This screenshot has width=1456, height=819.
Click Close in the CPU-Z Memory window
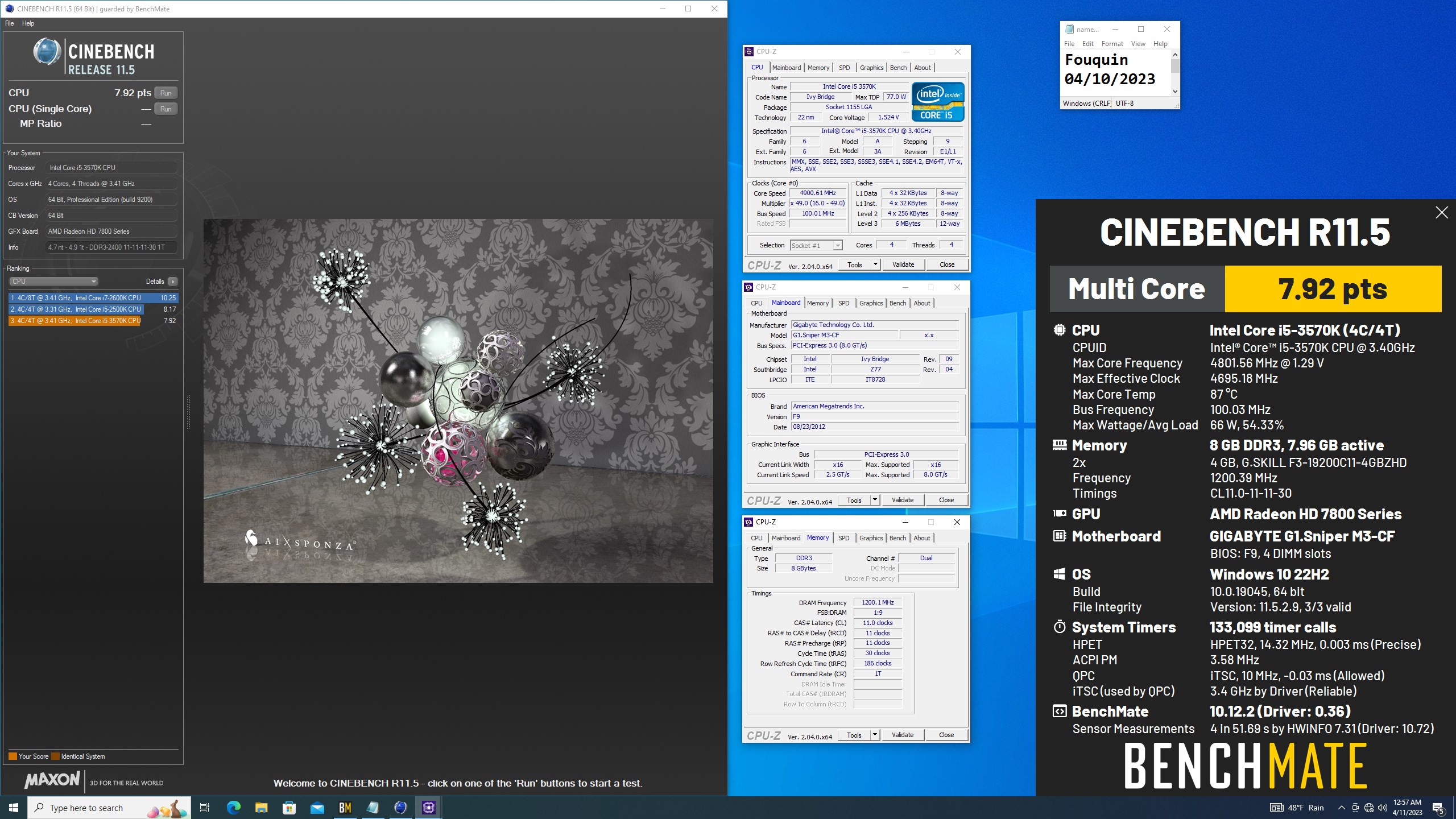(x=946, y=735)
